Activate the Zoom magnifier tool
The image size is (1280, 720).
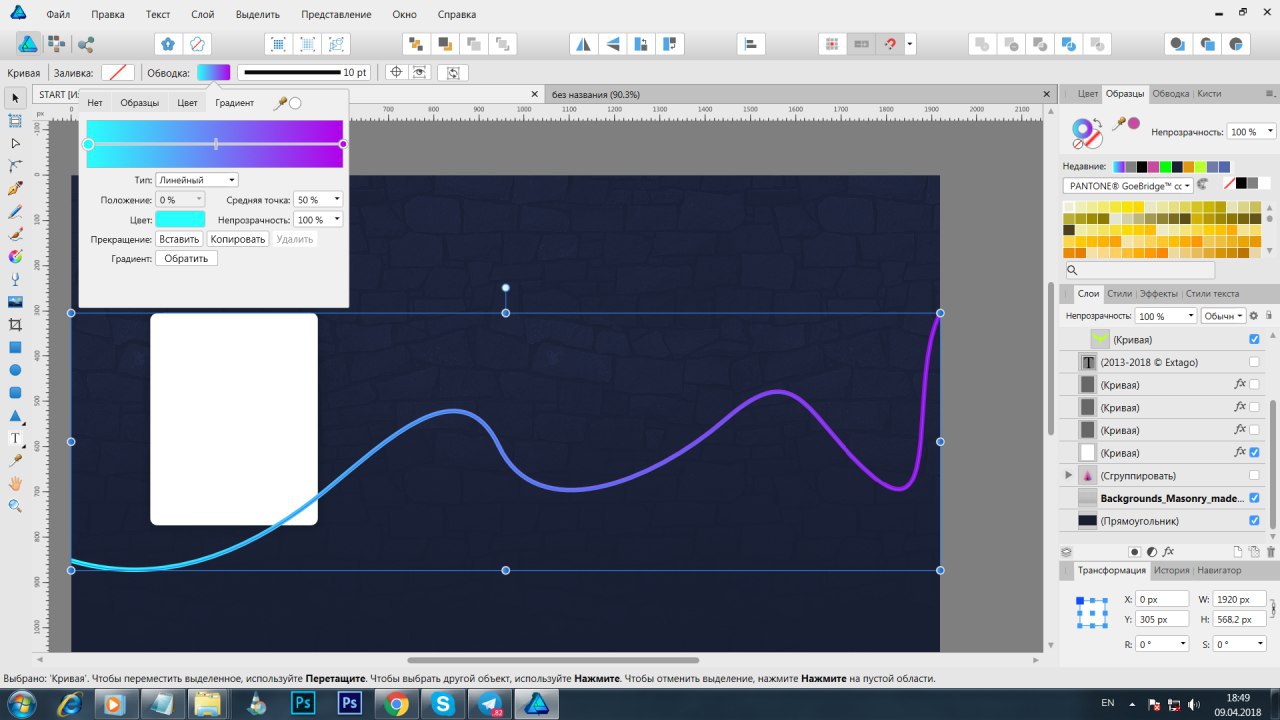[15, 506]
